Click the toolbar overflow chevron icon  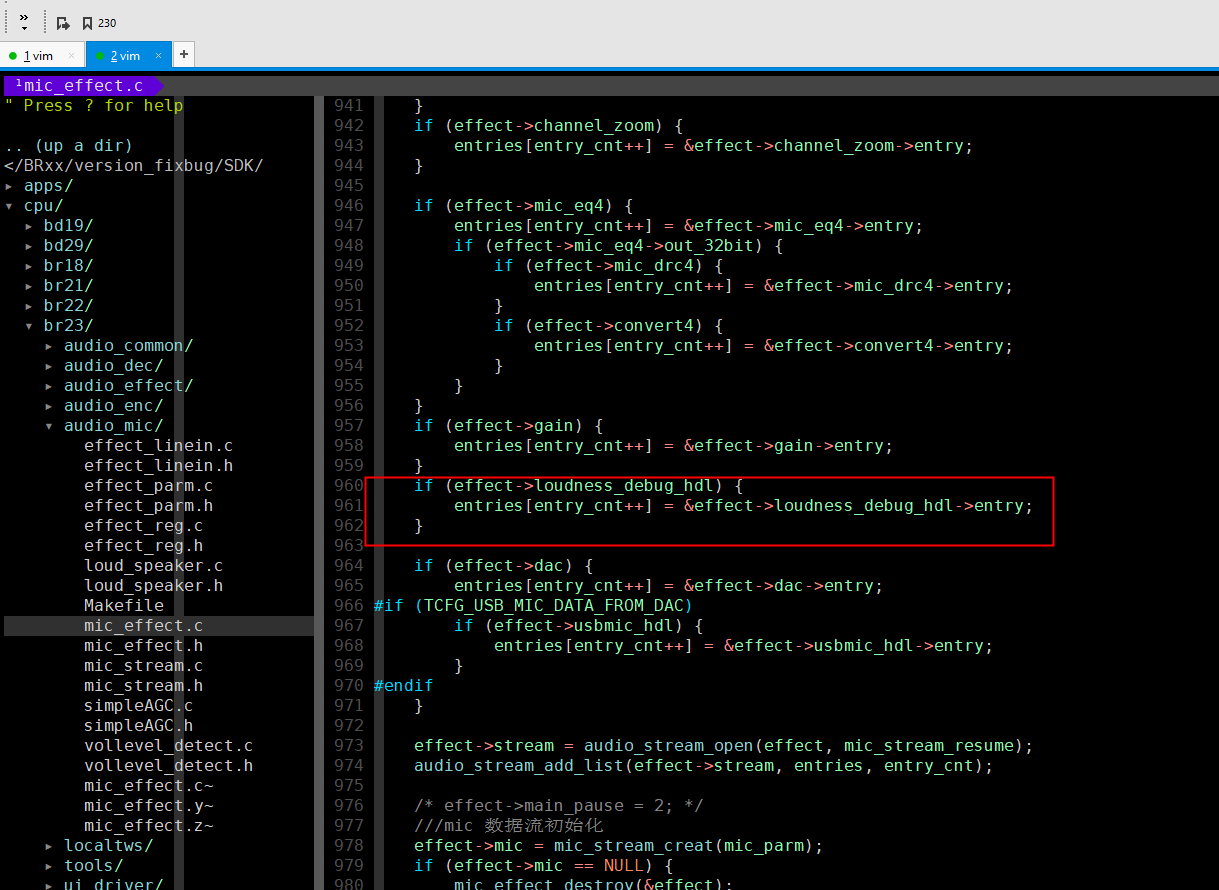pos(24,20)
